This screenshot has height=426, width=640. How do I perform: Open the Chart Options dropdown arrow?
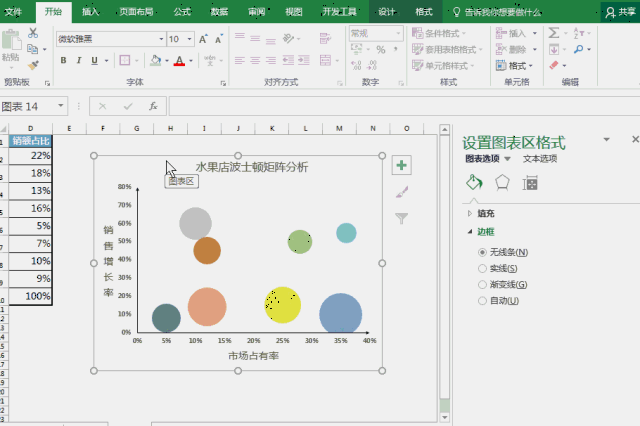click(507, 159)
